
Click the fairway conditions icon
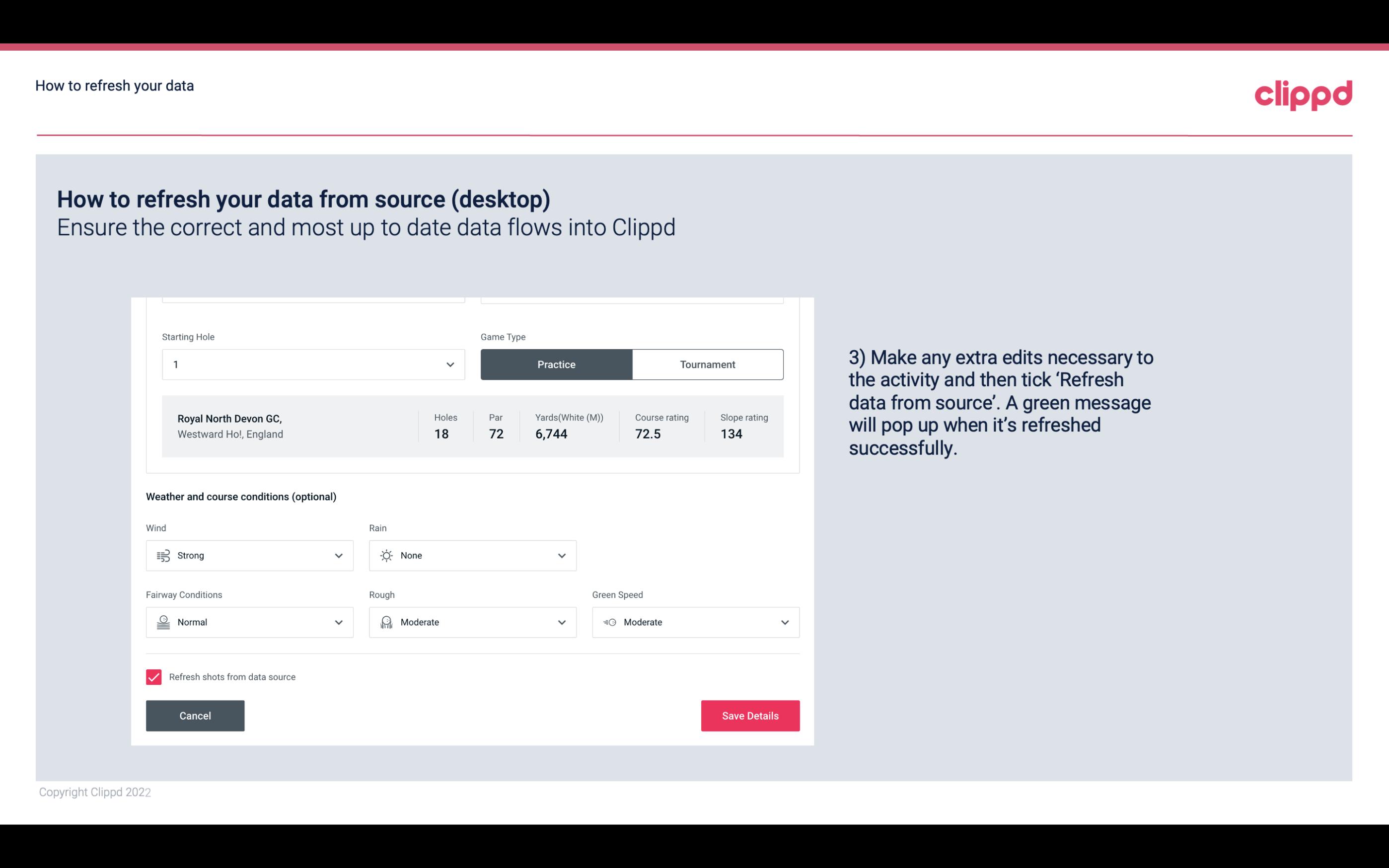click(162, 622)
